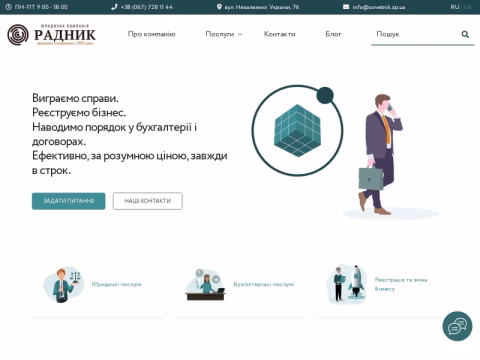This screenshot has height=360, width=480.
Task: Open the Про компанію menu item
Action: [x=151, y=34]
